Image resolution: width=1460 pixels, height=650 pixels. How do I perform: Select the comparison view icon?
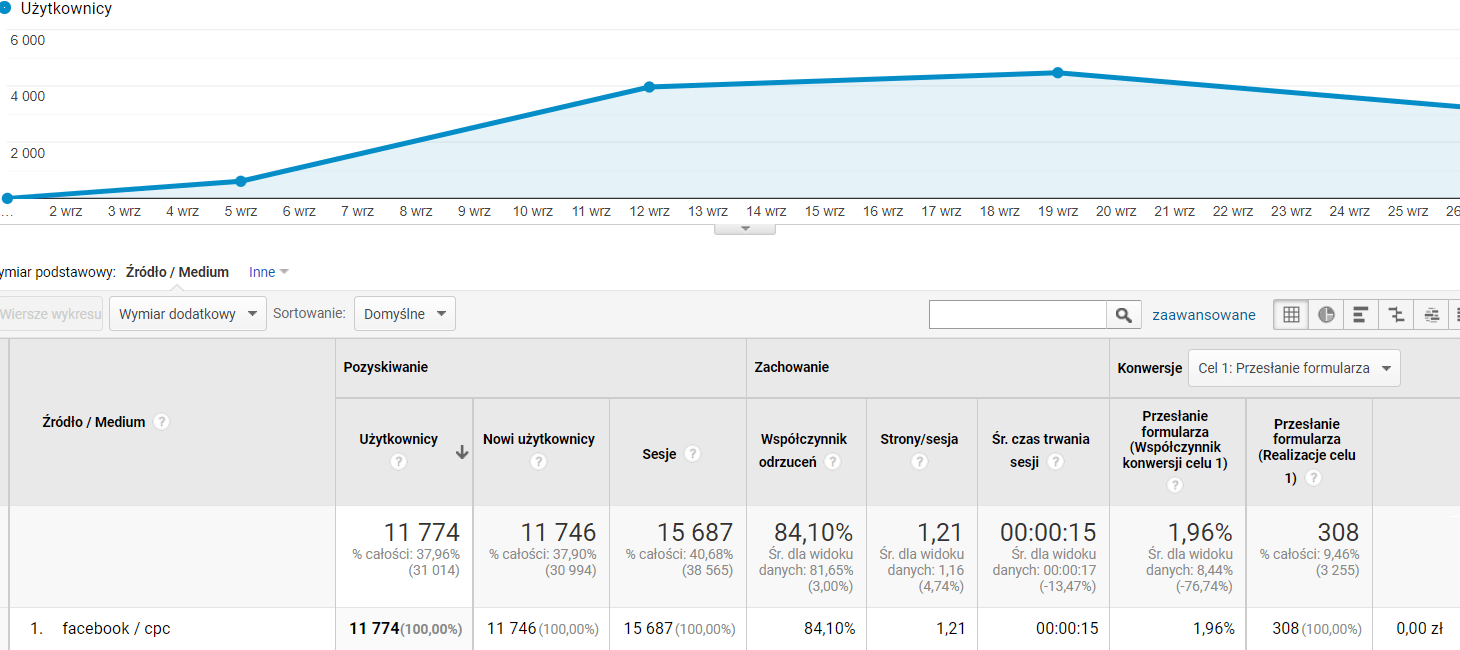pyautogui.click(x=1396, y=315)
